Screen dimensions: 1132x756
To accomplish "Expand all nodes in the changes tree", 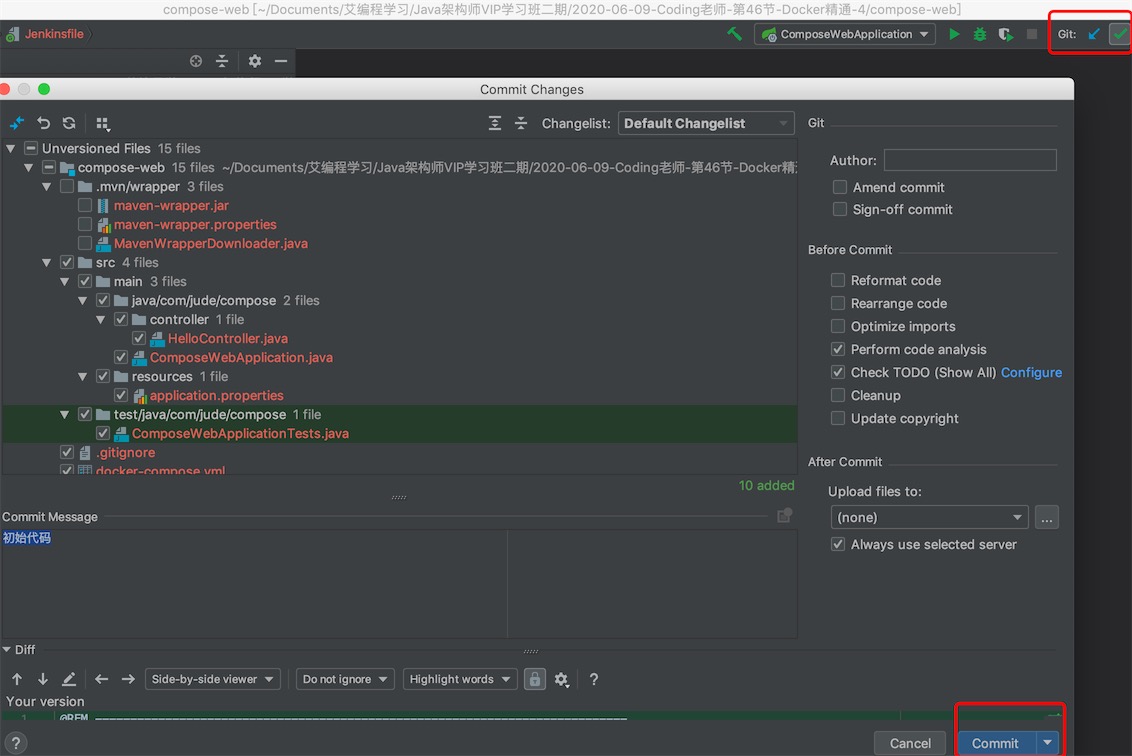I will tap(495, 123).
